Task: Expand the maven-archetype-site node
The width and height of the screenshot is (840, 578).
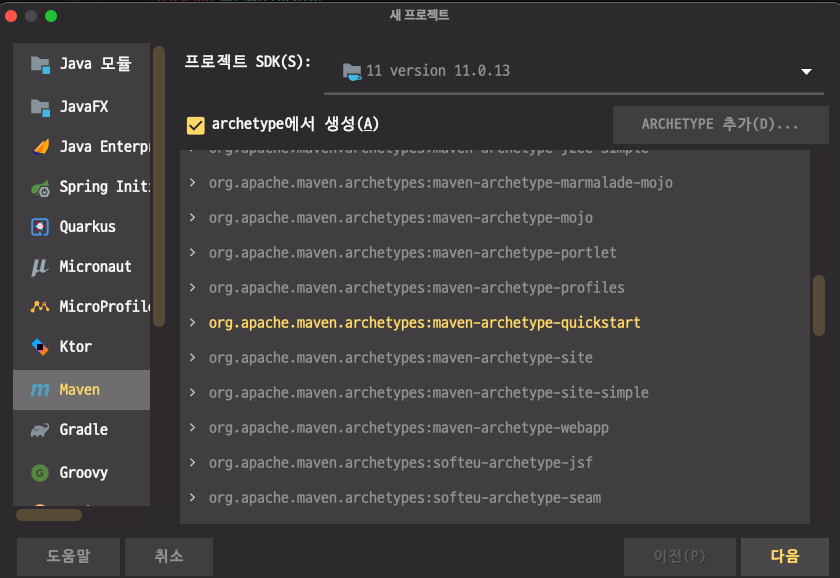Action: pyautogui.click(x=192, y=358)
